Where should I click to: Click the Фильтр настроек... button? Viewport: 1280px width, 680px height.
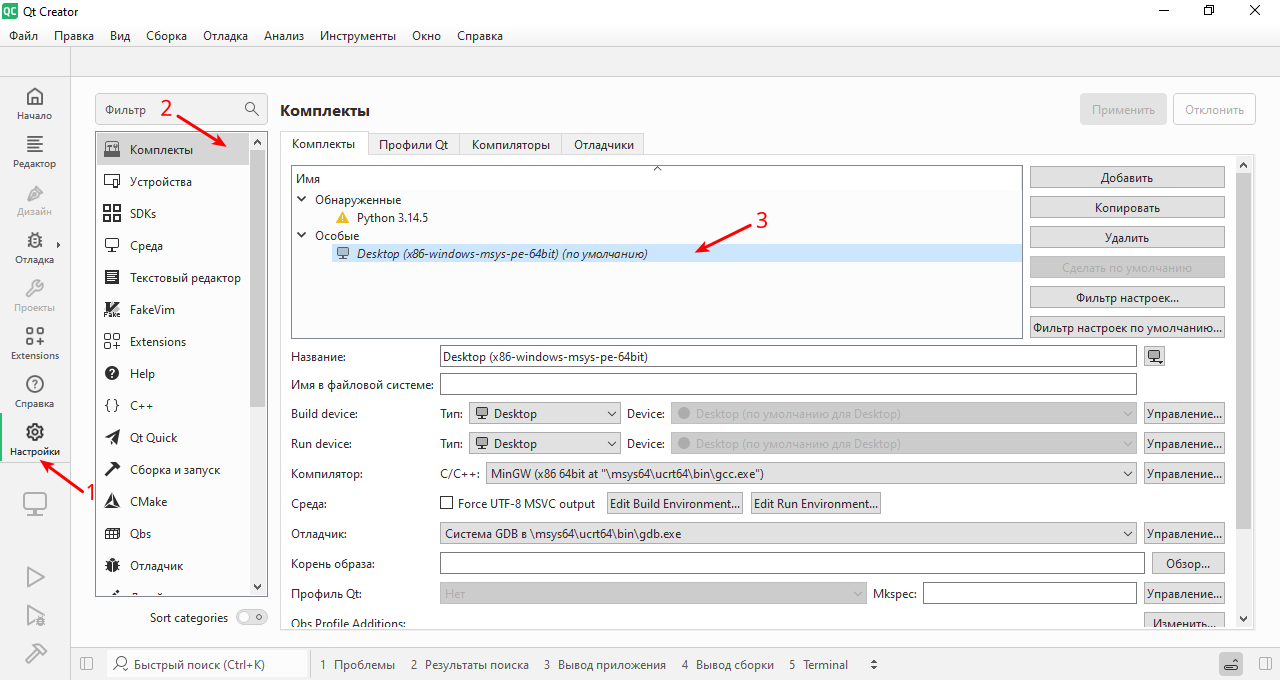(x=1127, y=298)
